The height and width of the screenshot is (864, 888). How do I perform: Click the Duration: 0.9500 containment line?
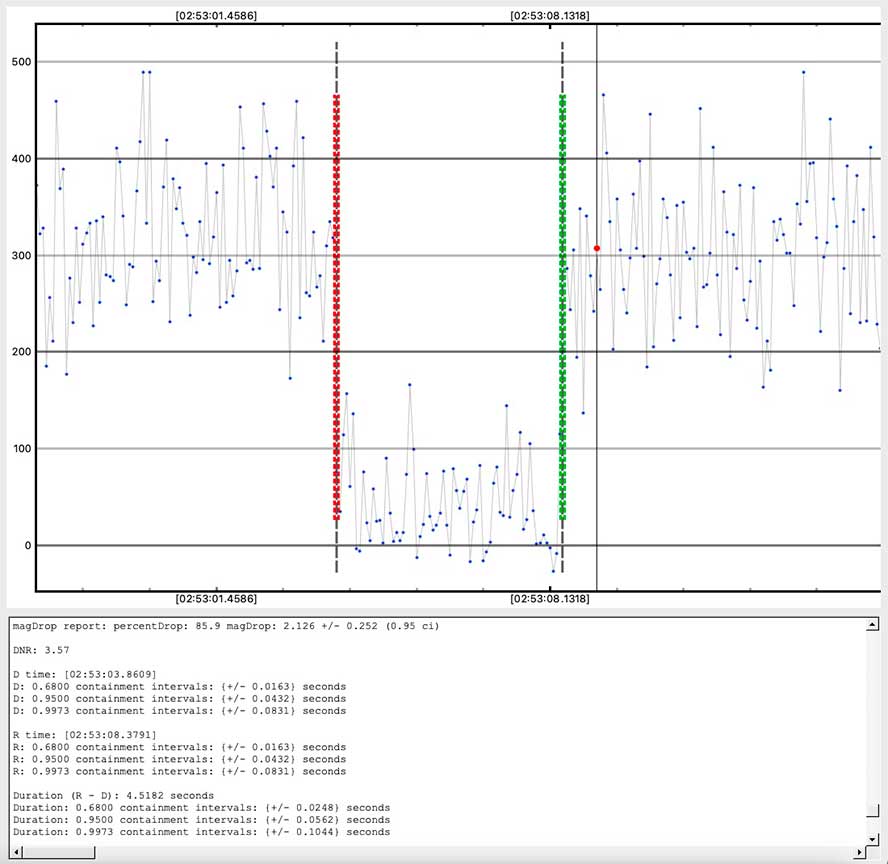[x=201, y=820]
